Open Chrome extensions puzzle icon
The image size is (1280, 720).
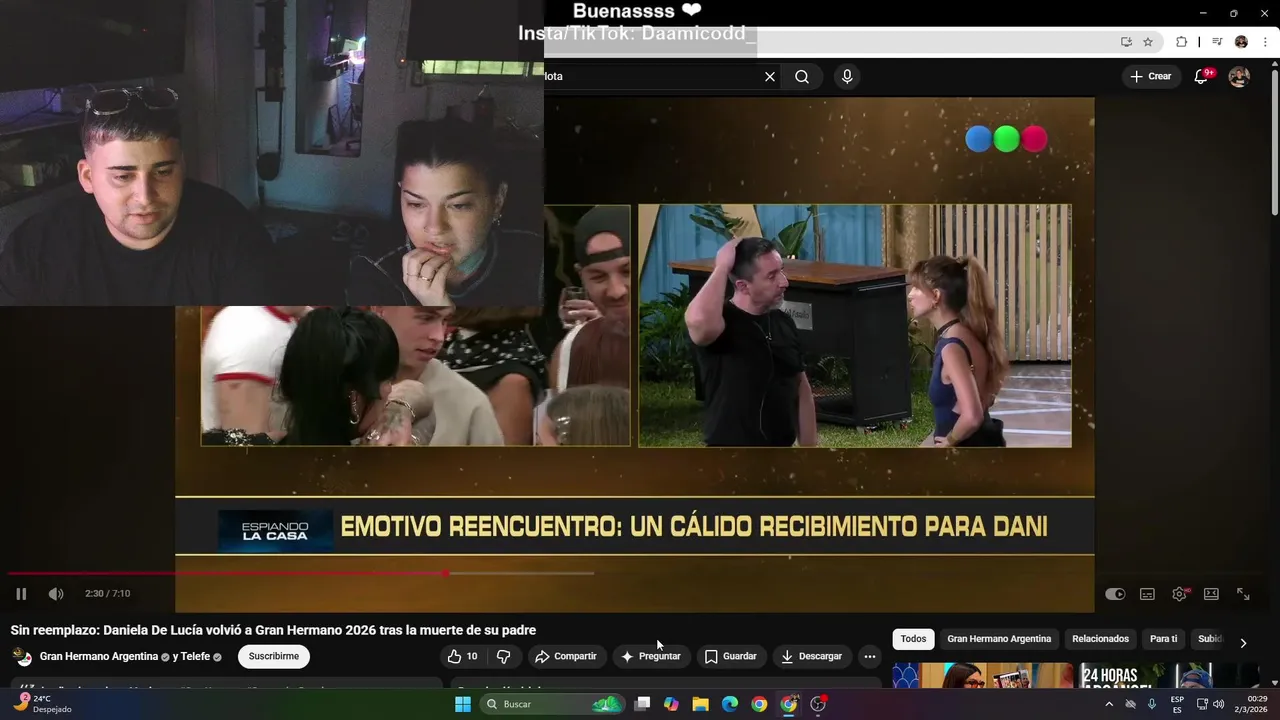(1181, 42)
